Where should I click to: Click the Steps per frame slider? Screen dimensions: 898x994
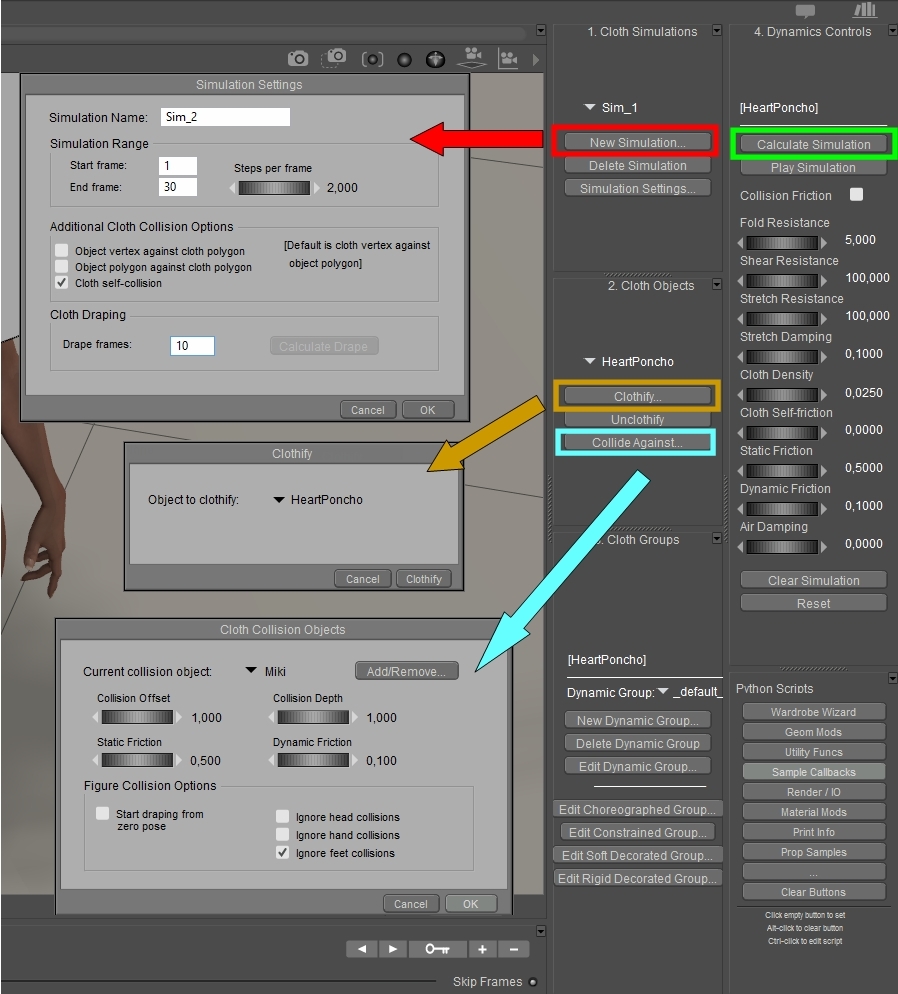274,188
